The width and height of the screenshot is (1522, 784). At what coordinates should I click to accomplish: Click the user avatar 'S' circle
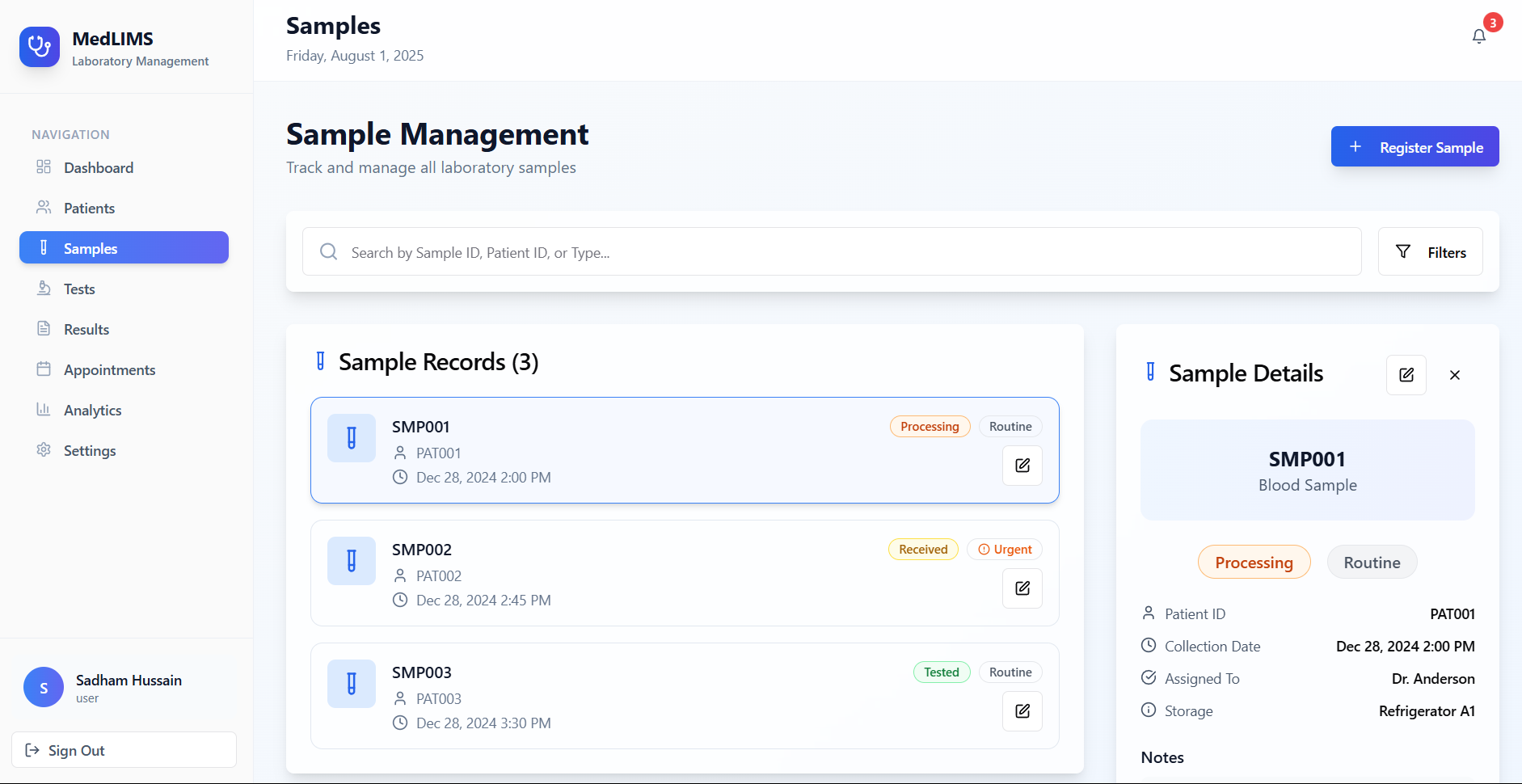(x=44, y=688)
